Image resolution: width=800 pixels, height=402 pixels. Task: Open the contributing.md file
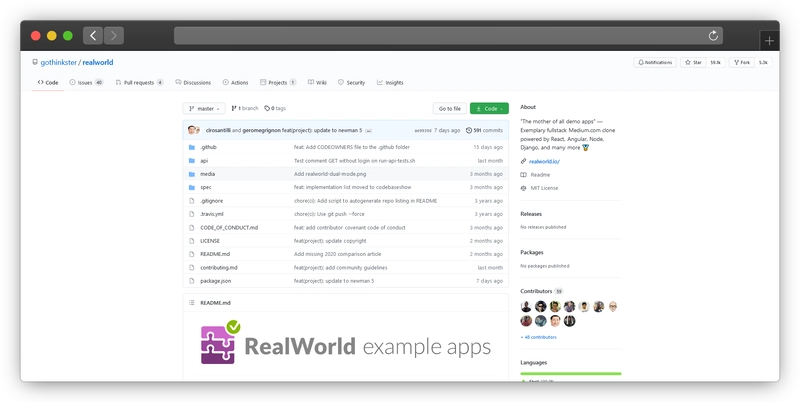pyautogui.click(x=218, y=268)
